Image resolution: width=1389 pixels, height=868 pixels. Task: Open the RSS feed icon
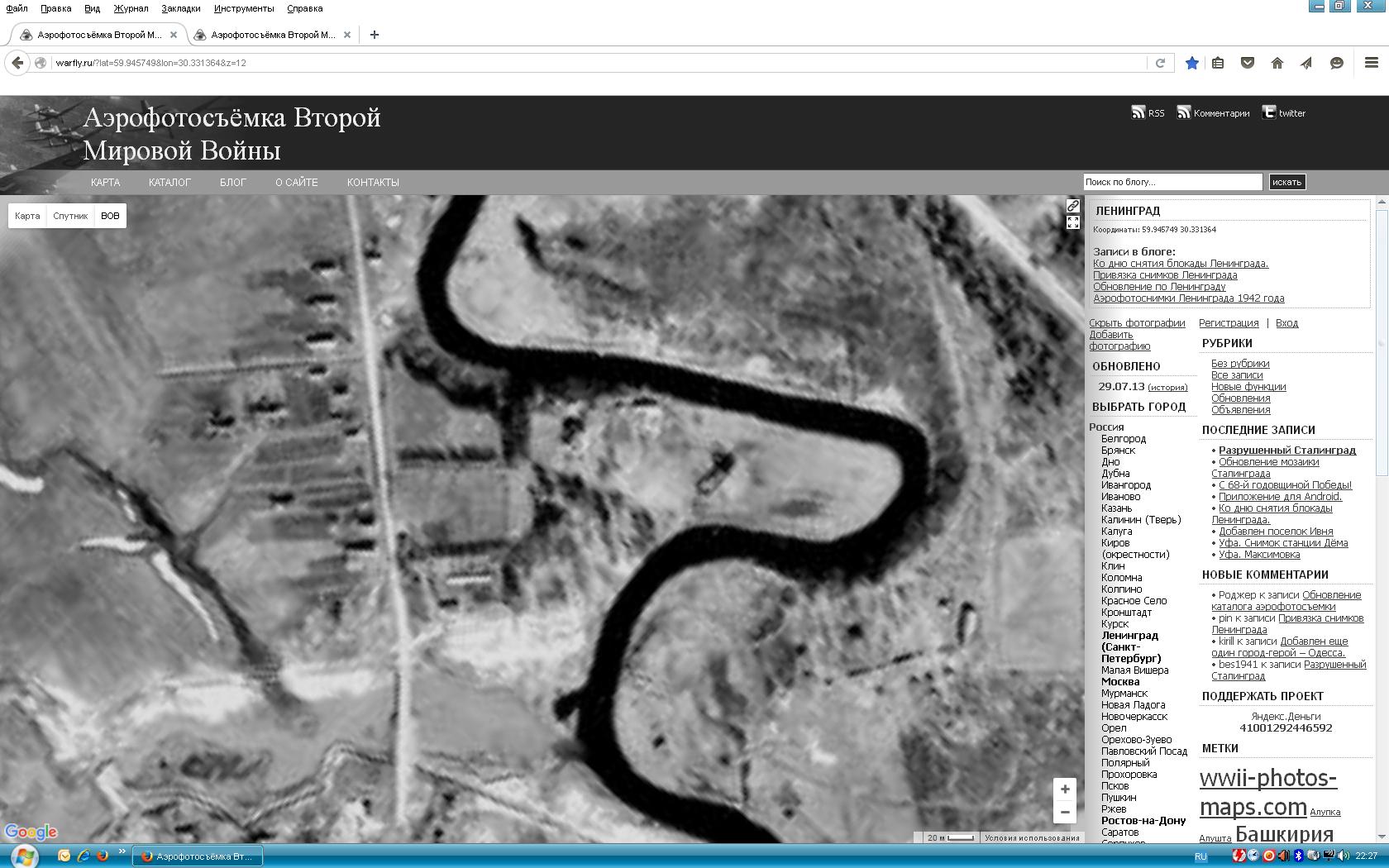[1138, 112]
